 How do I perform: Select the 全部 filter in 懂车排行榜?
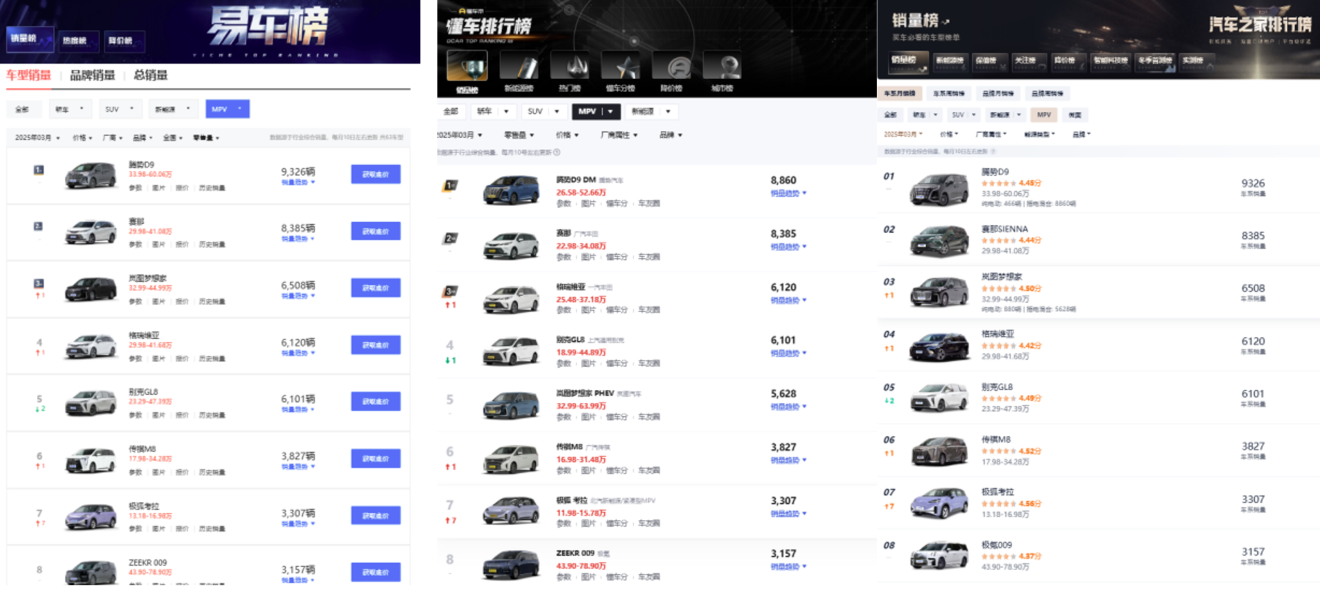point(451,112)
